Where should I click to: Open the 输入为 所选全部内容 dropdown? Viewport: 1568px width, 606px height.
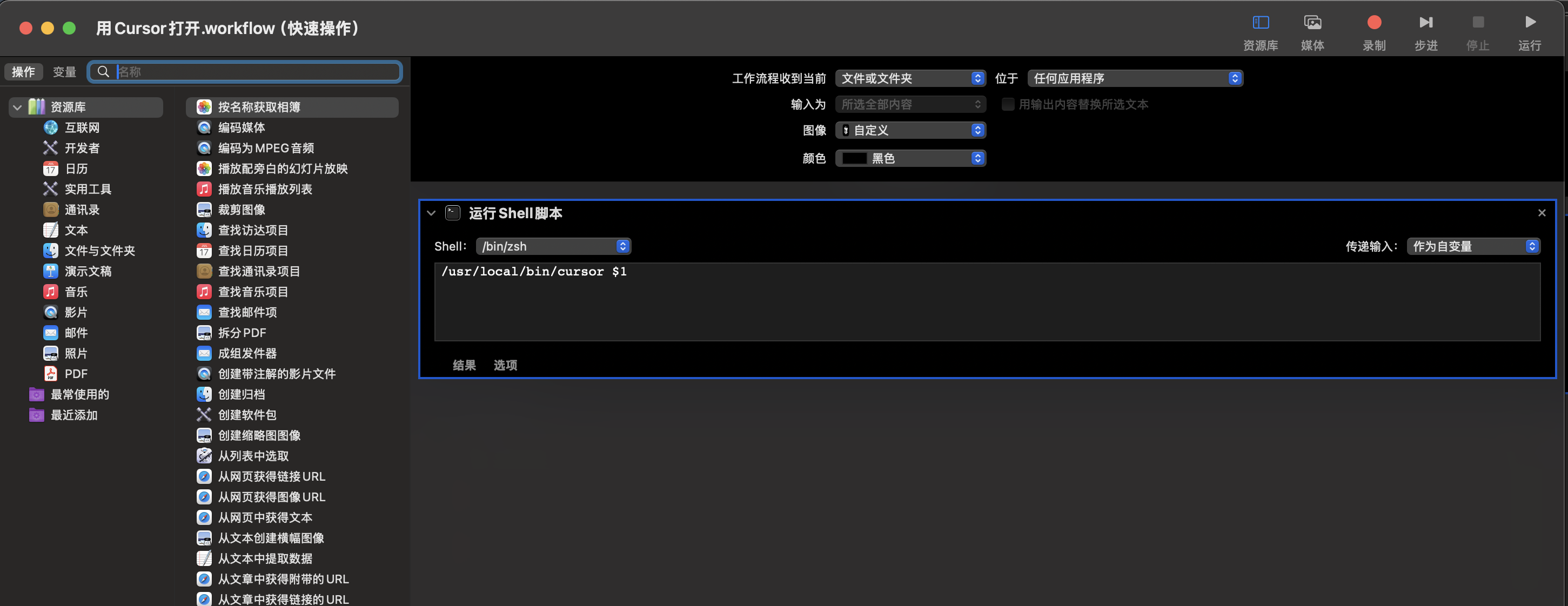[910, 105]
